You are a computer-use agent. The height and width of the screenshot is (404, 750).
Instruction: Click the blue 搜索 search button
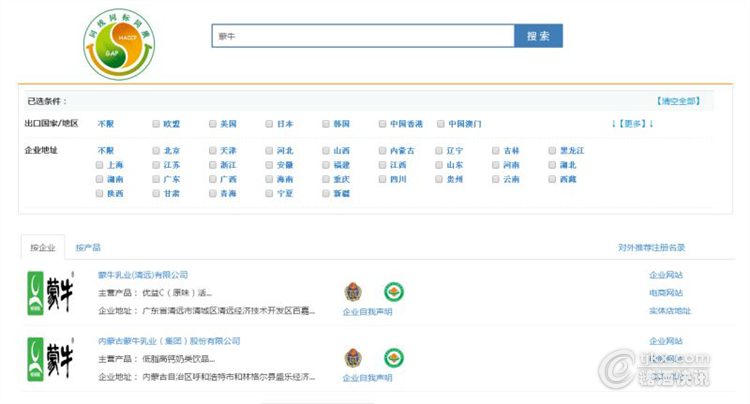coord(539,36)
